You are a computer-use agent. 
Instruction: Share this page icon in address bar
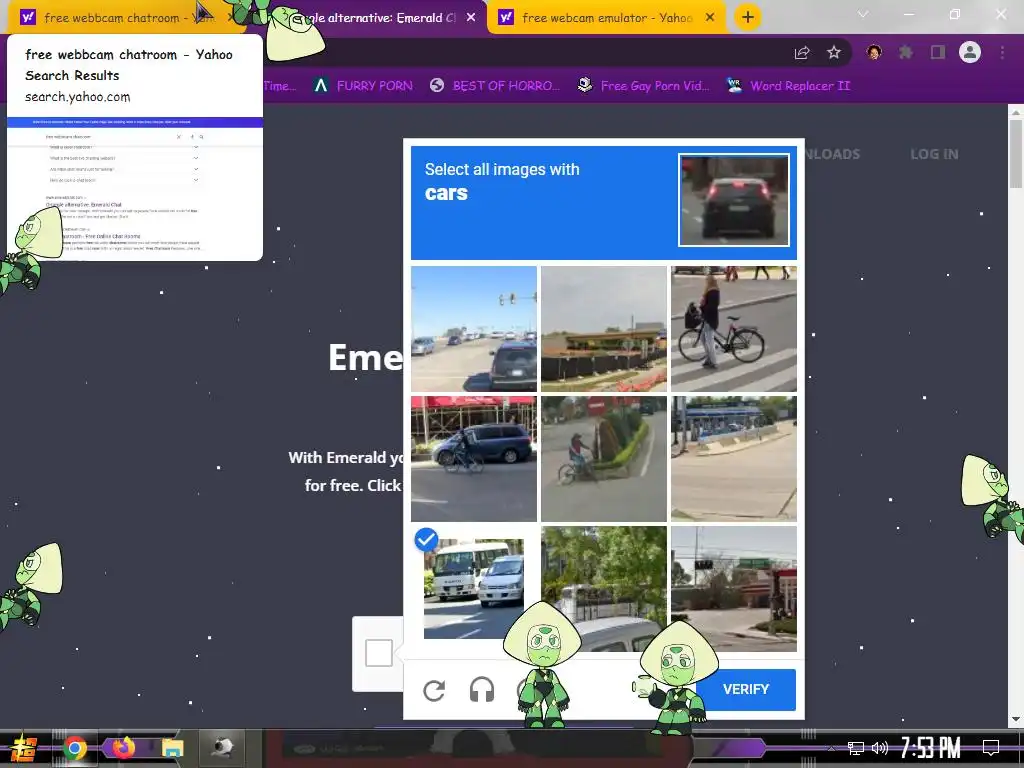point(802,53)
